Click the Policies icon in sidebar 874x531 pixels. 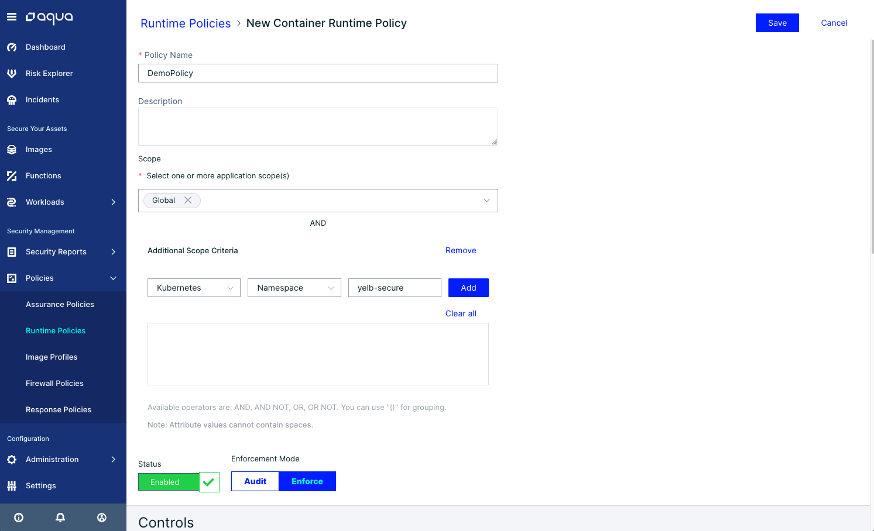[x=12, y=278]
